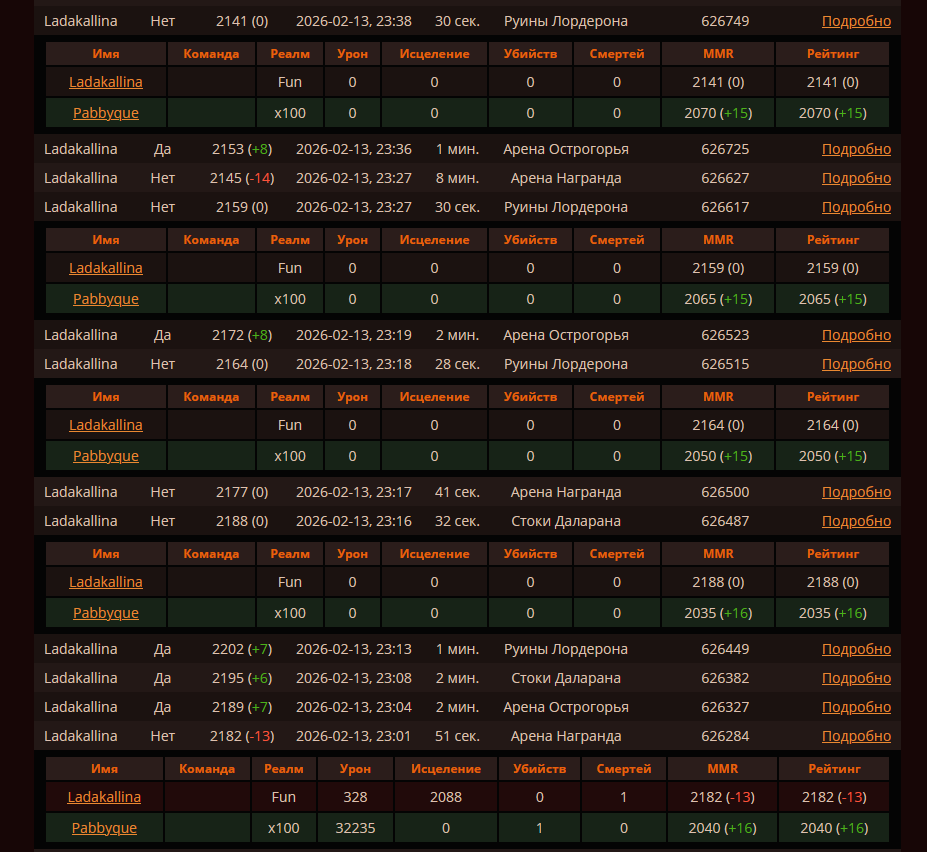Open Подробно link for match 626284
The width and height of the screenshot is (927, 852).
[856, 736]
